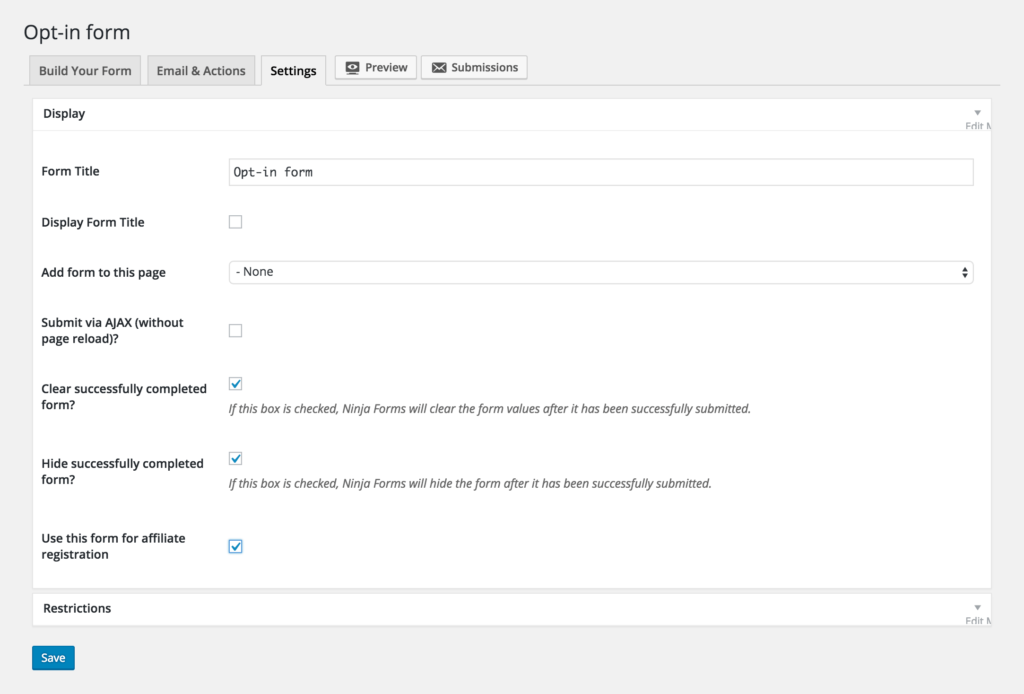
Task: Switch to the Build Your Form tab
Action: click(x=85, y=71)
